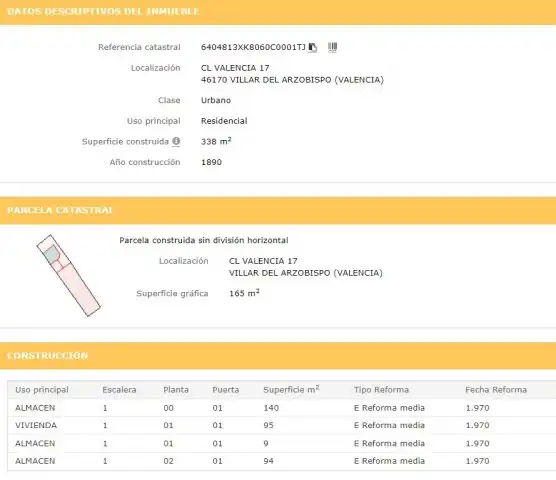Click the CL VALENCIA 17 address in the parcel section
The width and height of the screenshot is (556, 480).
pos(263,261)
